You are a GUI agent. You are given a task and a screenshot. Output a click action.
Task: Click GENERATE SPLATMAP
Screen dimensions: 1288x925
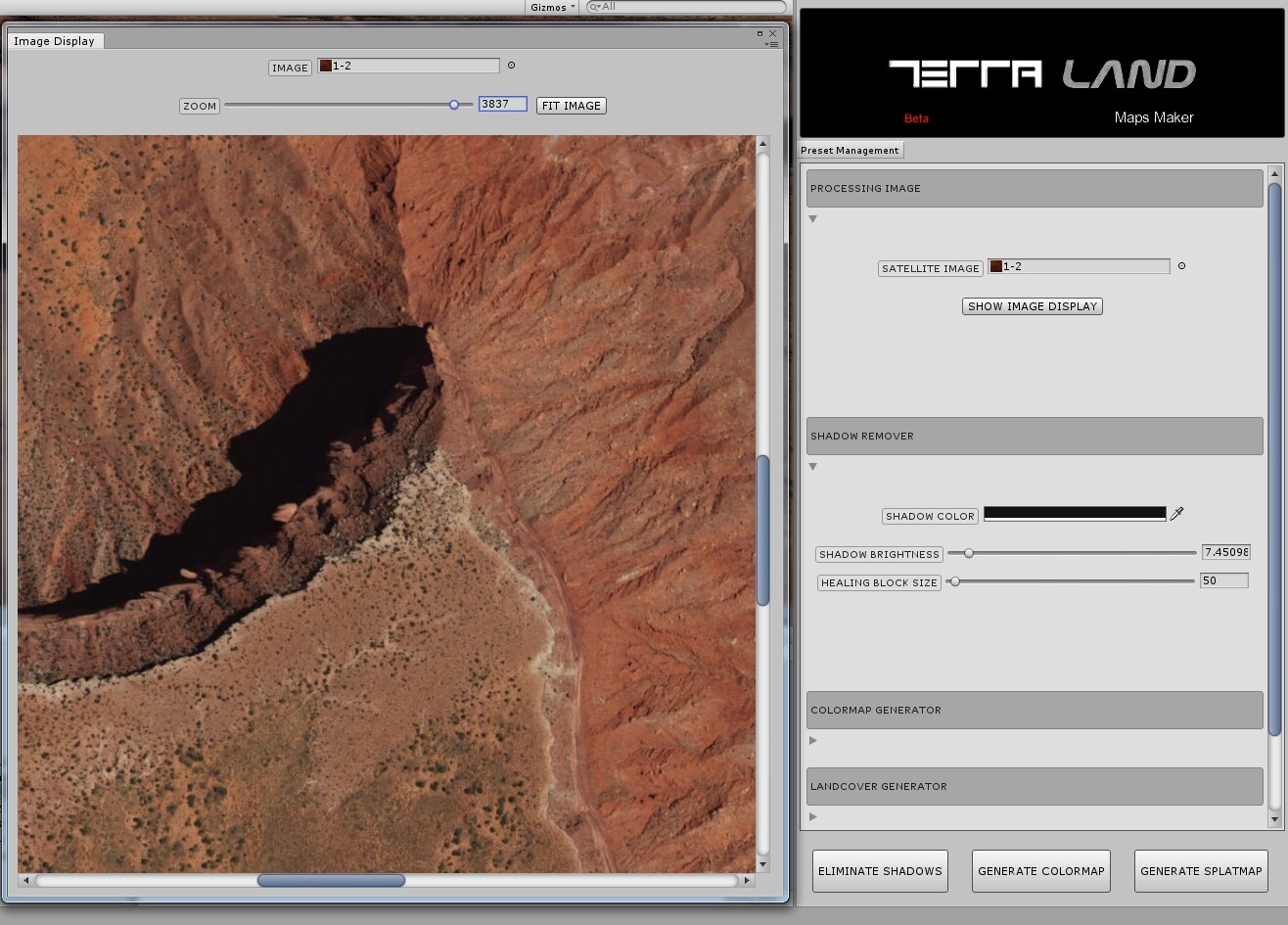click(1201, 871)
